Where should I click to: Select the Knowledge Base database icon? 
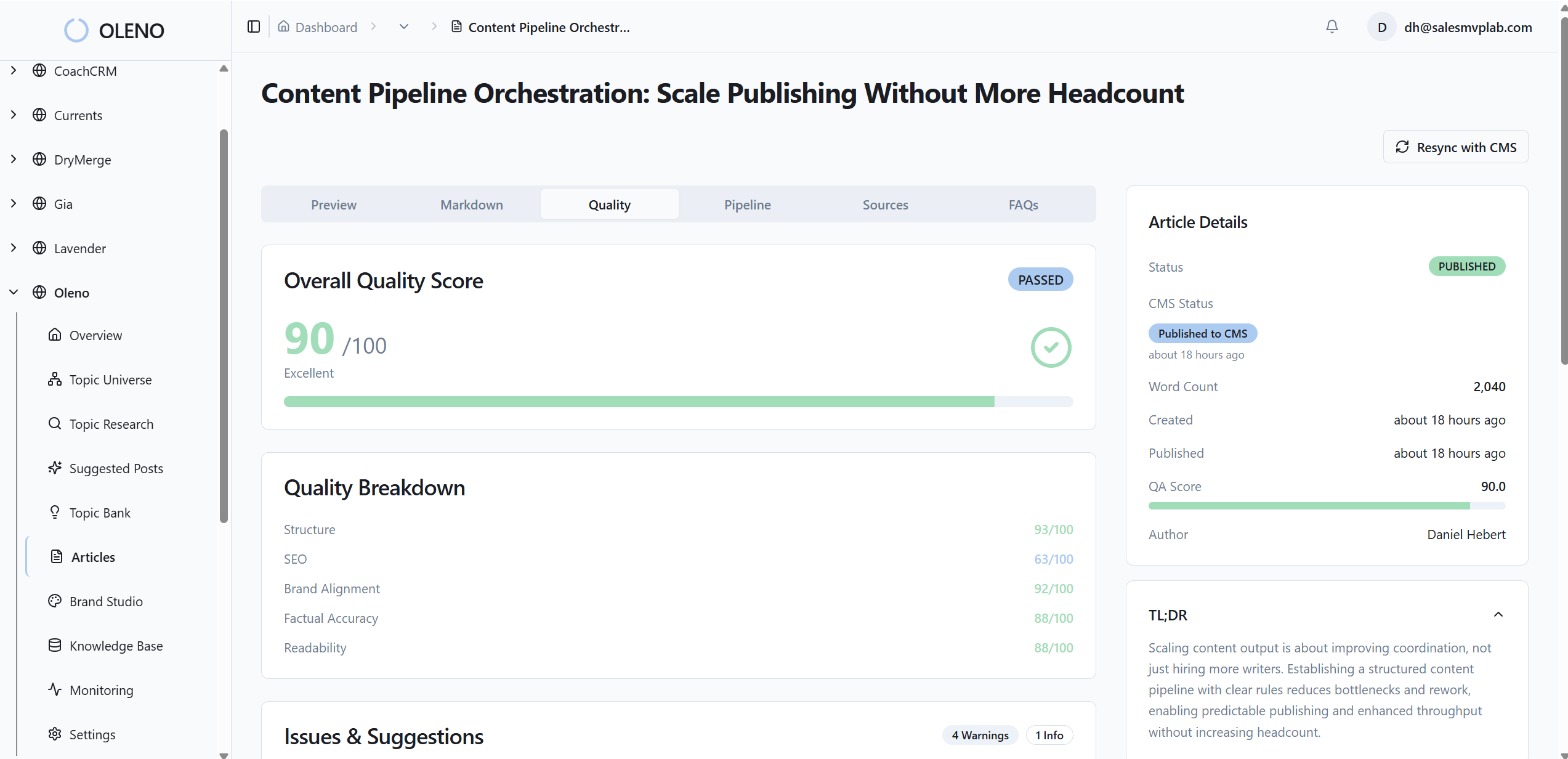click(x=54, y=645)
